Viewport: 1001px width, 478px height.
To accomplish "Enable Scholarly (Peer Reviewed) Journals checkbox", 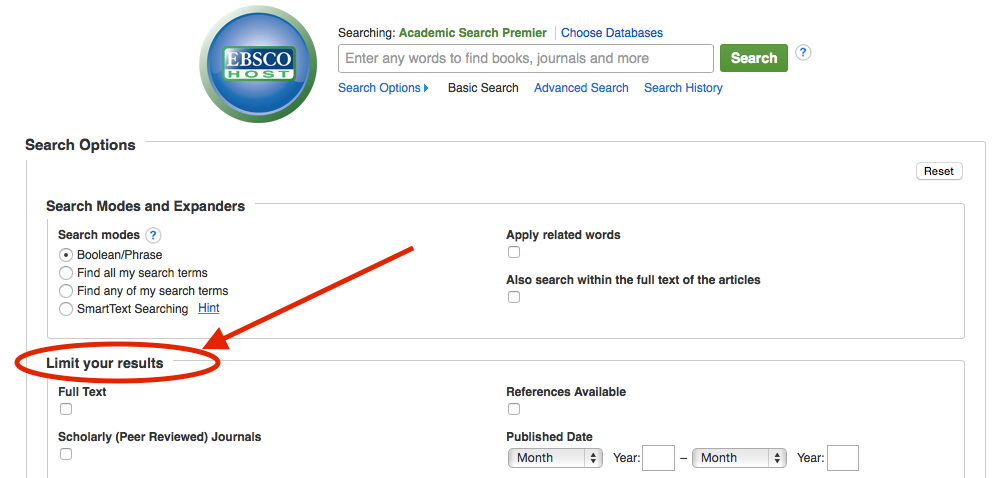I will pos(66,454).
